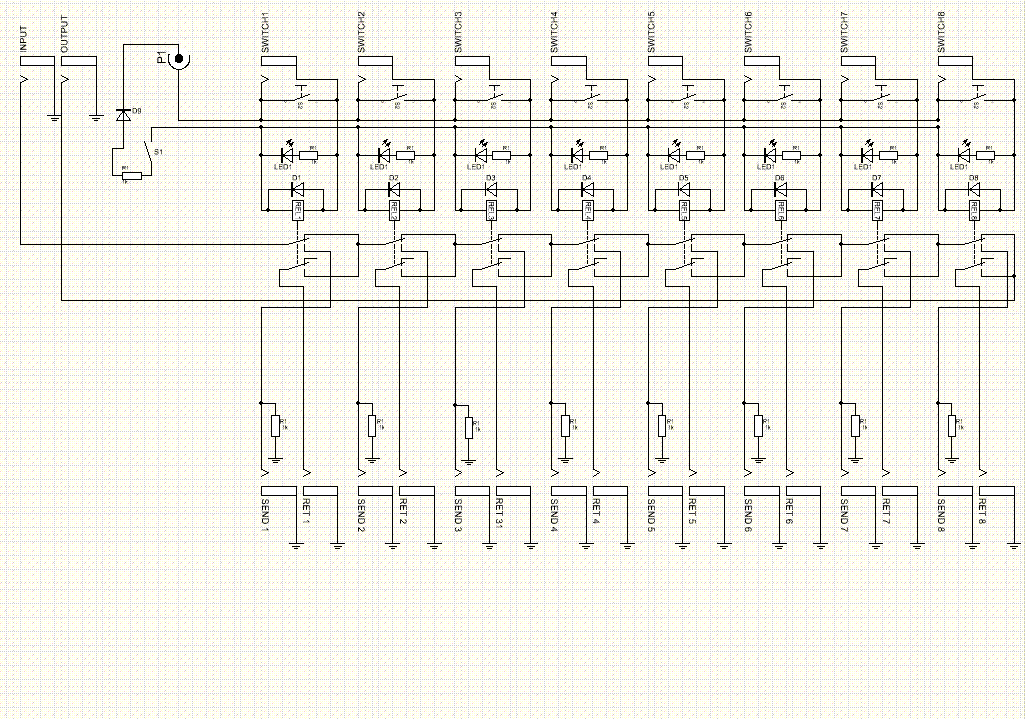
Task: Select the D9 diode symbol
Action: click(x=122, y=115)
